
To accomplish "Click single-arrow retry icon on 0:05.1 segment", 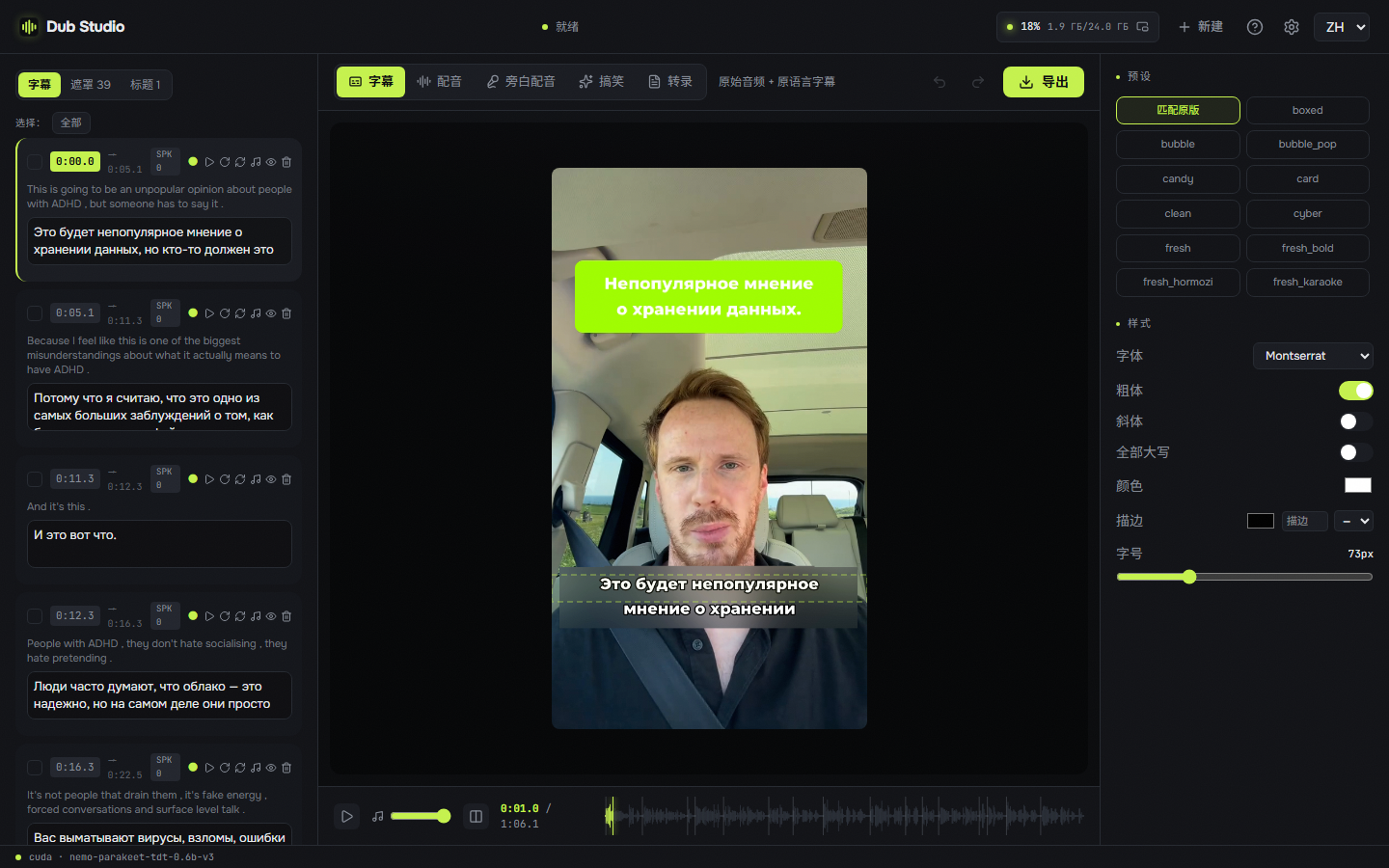I will pyautogui.click(x=225, y=313).
